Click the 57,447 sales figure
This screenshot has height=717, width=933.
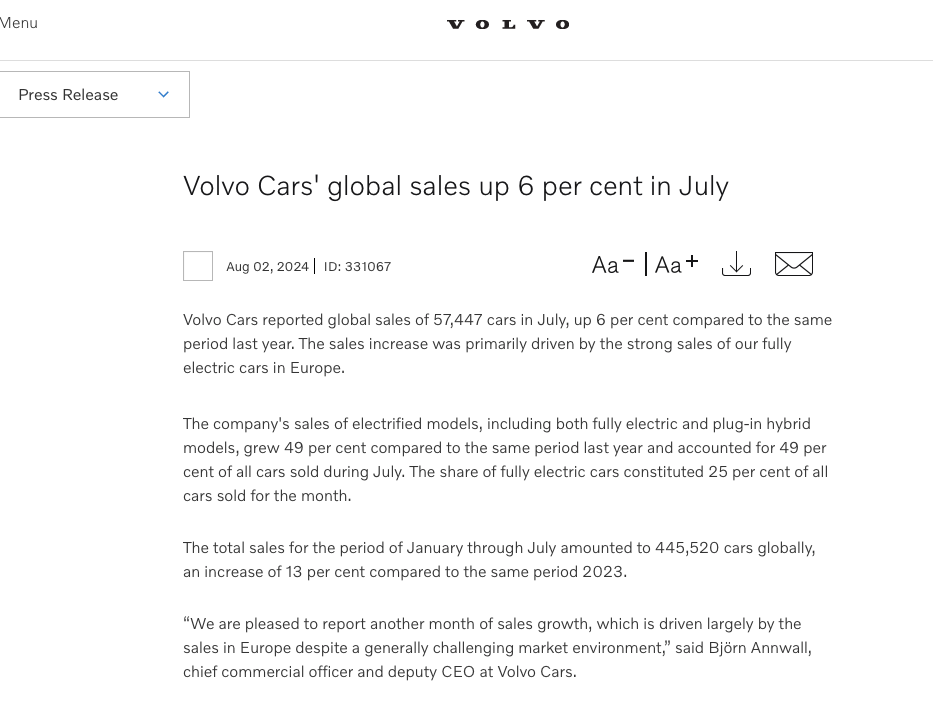click(458, 320)
